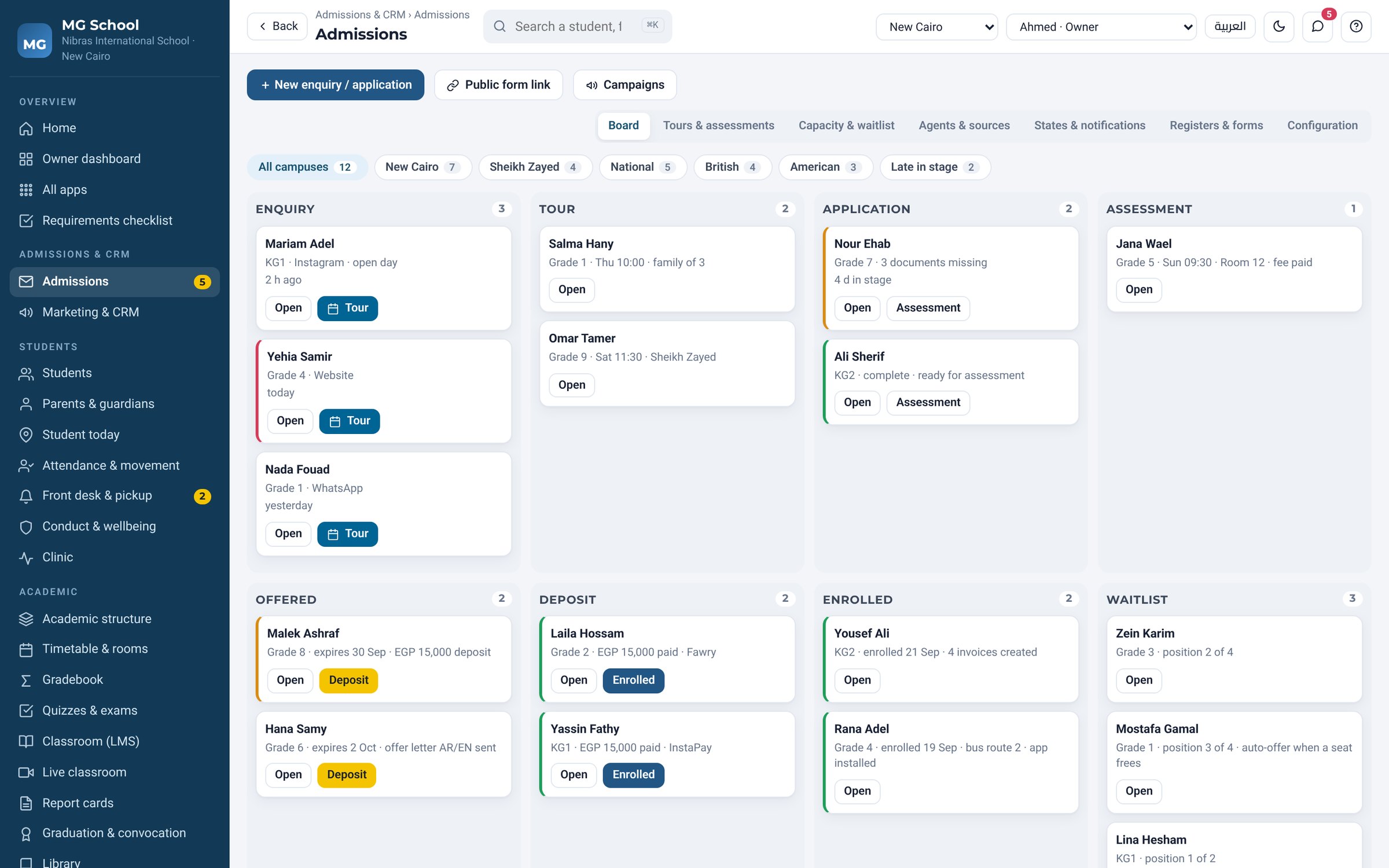
Task: Open the Campaigns button
Action: click(x=624, y=85)
